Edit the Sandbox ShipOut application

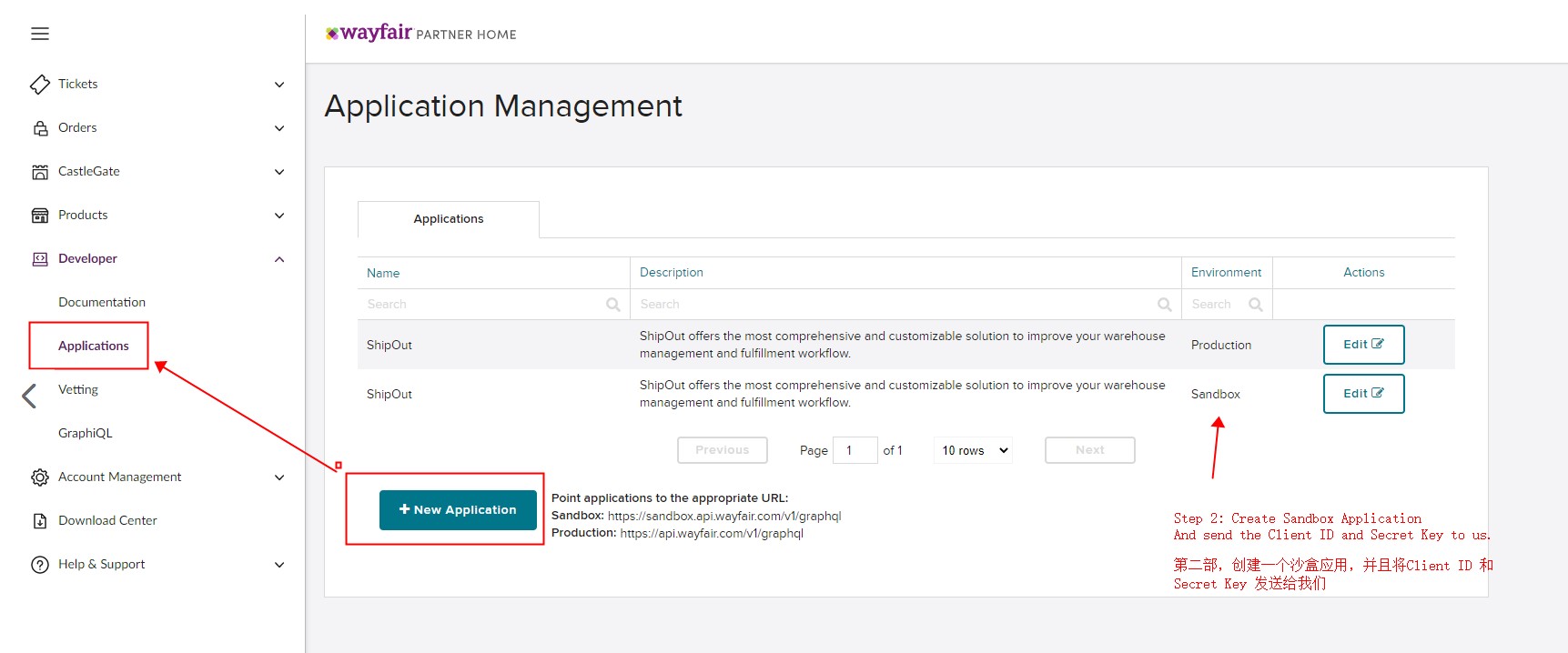(1363, 394)
